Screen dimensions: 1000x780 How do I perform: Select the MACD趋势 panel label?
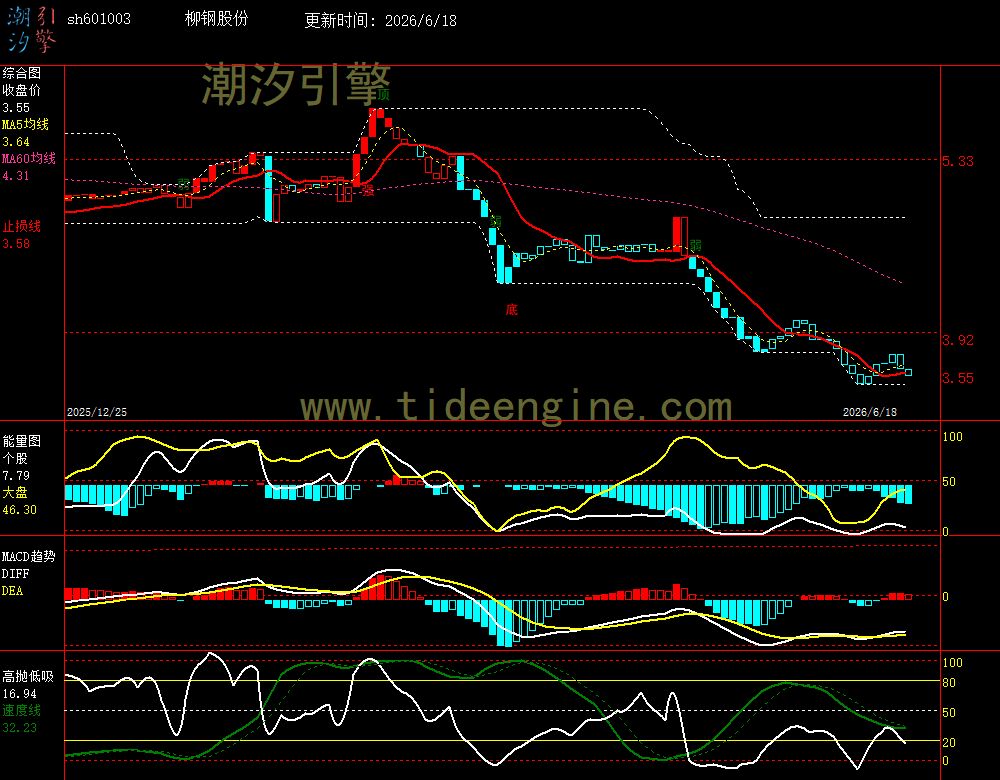[29, 556]
